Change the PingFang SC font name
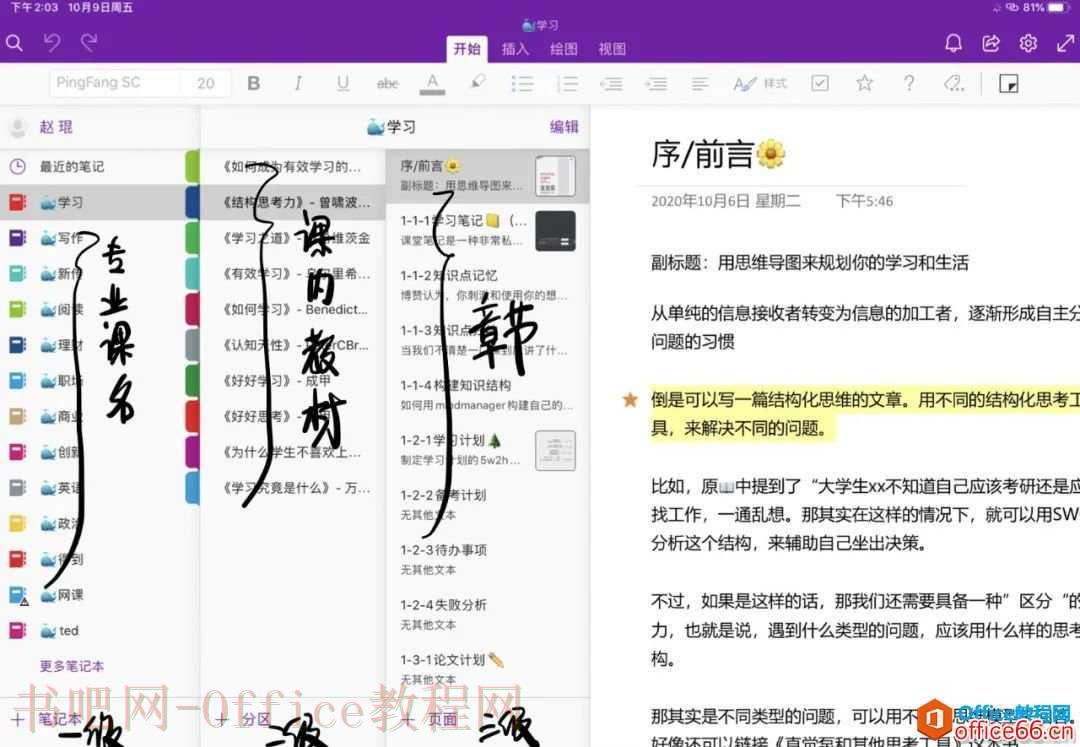 114,83
